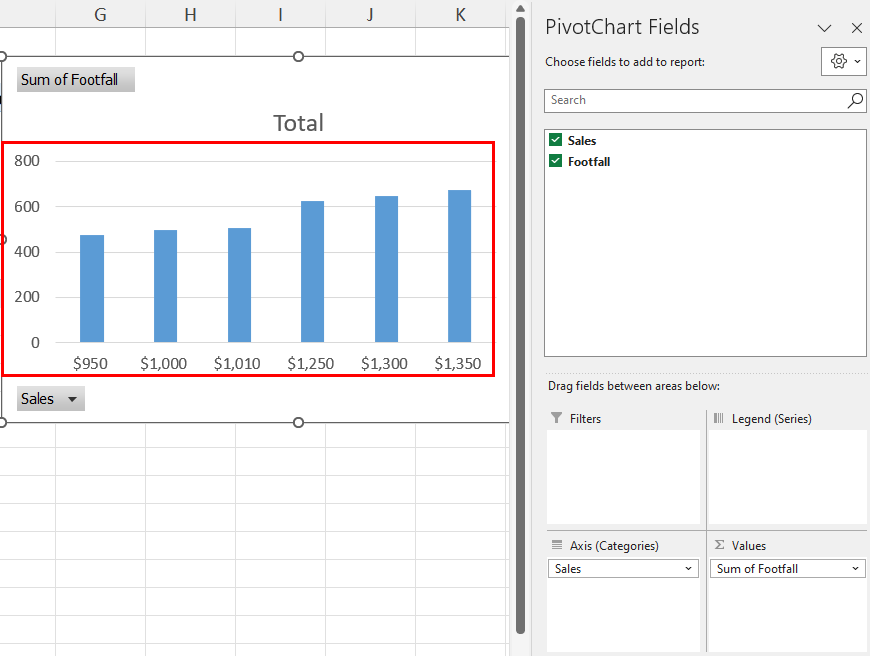
Task: Click the $1,010 bar in chart
Action: coord(239,285)
